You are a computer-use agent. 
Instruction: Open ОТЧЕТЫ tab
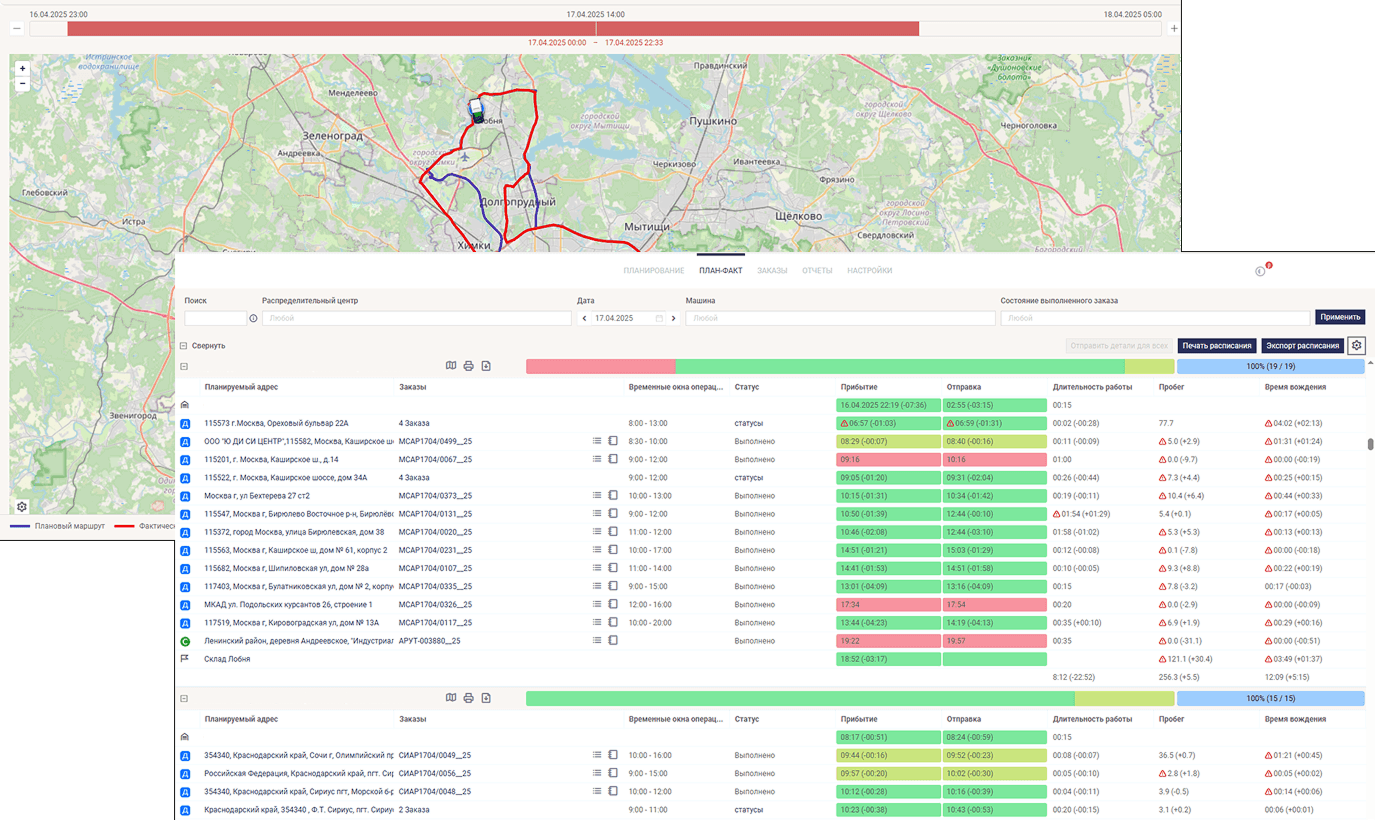tap(817, 271)
